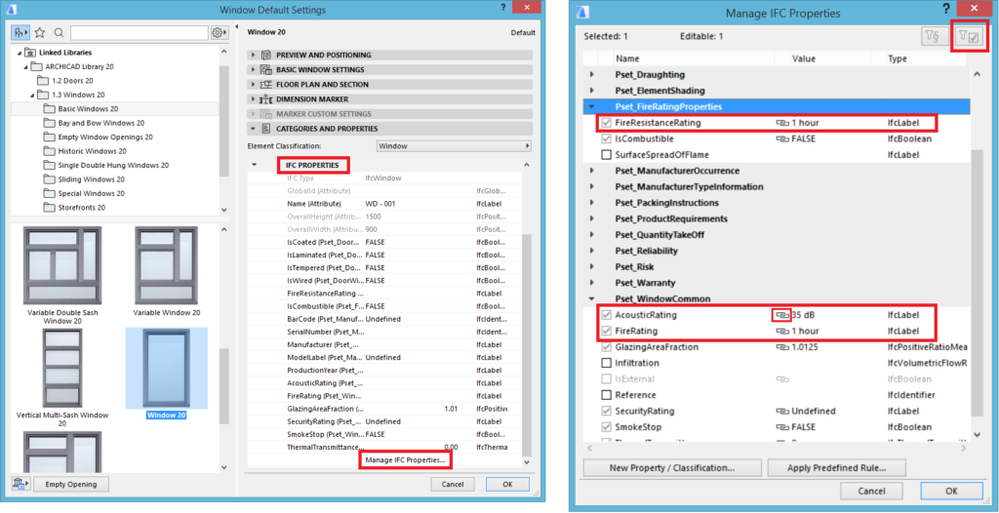Click the link icon beside FireResistanceRating value

click(782, 123)
